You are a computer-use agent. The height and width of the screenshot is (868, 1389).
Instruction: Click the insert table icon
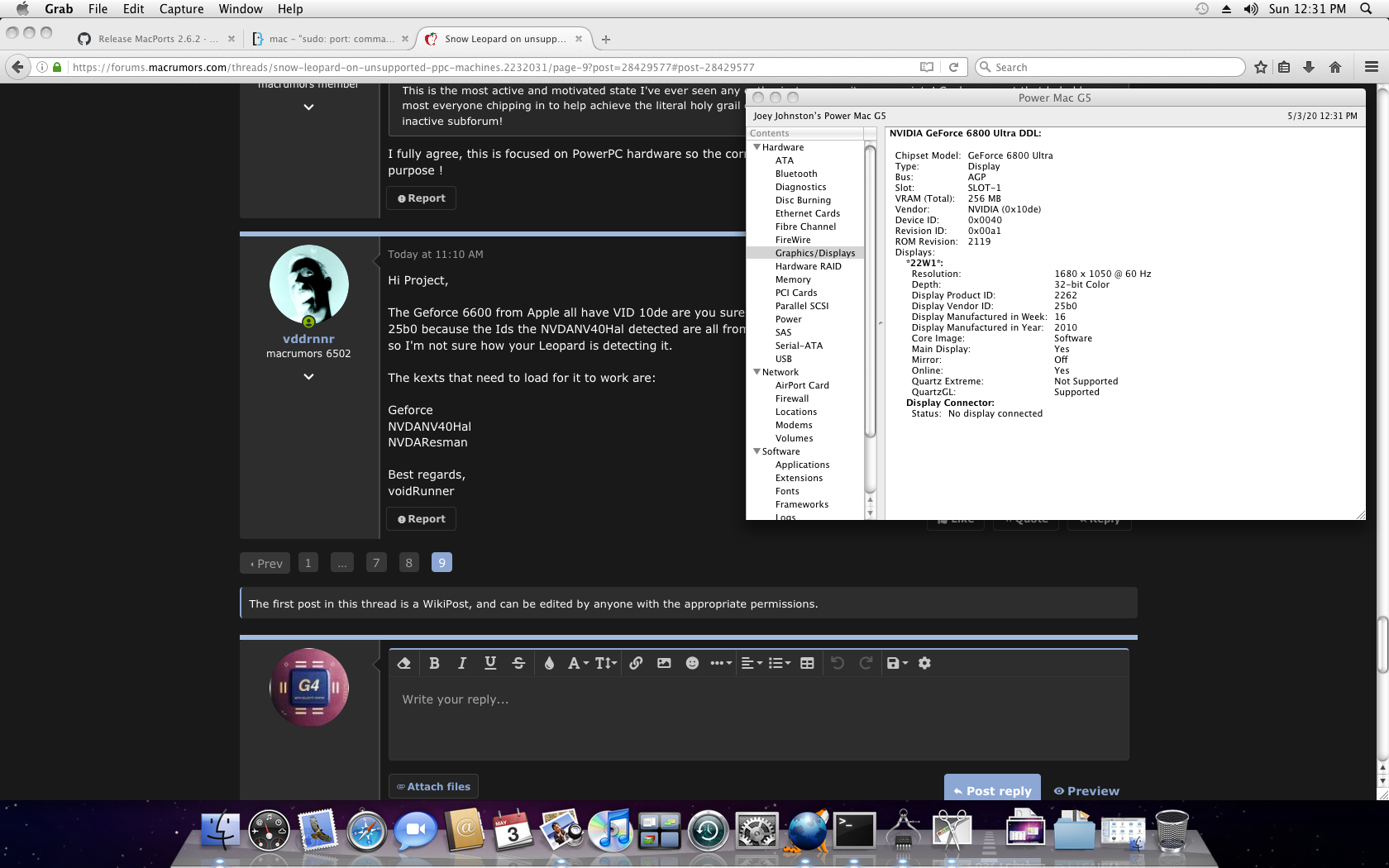point(808,663)
